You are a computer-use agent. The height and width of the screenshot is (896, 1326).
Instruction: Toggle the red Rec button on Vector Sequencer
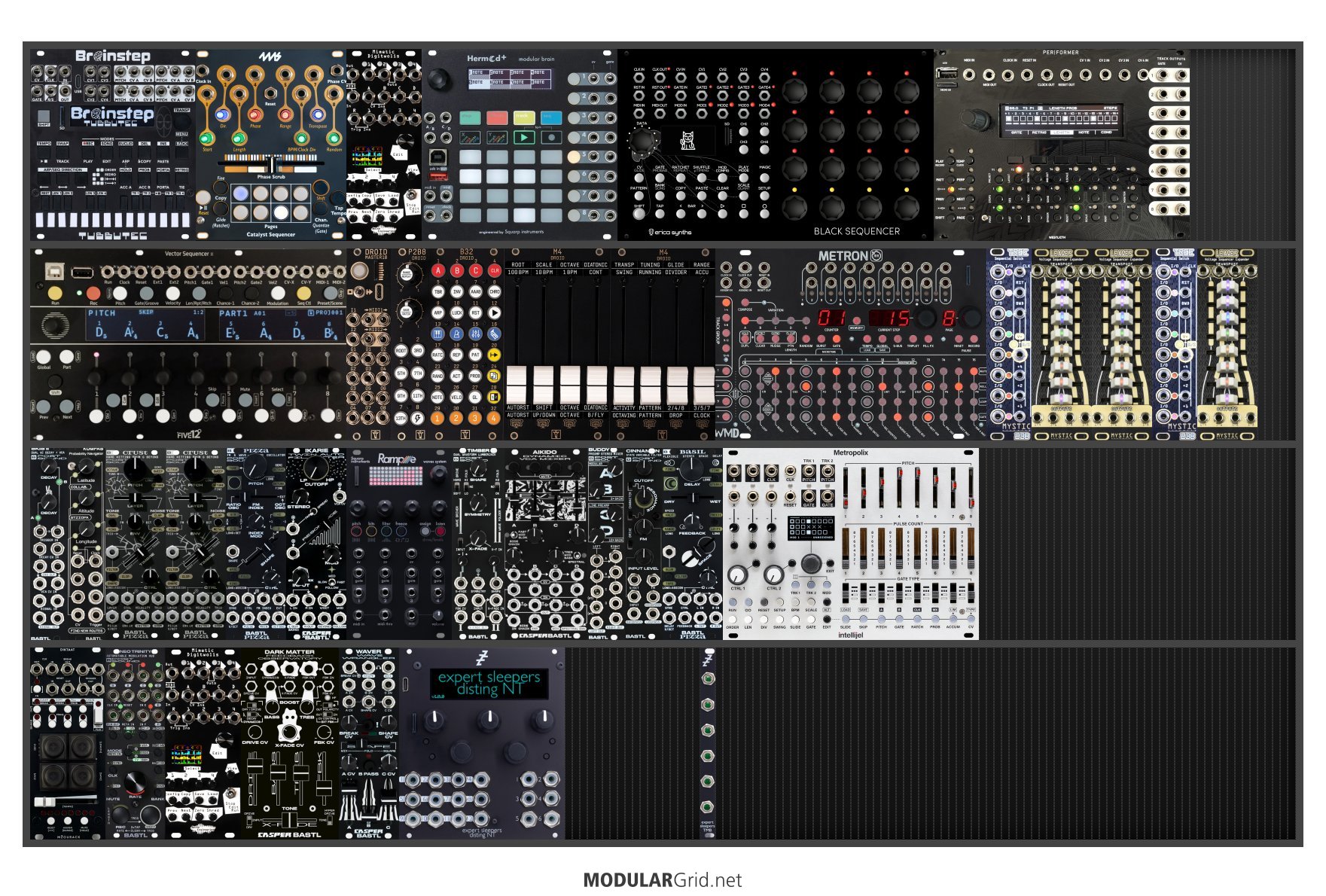93,293
